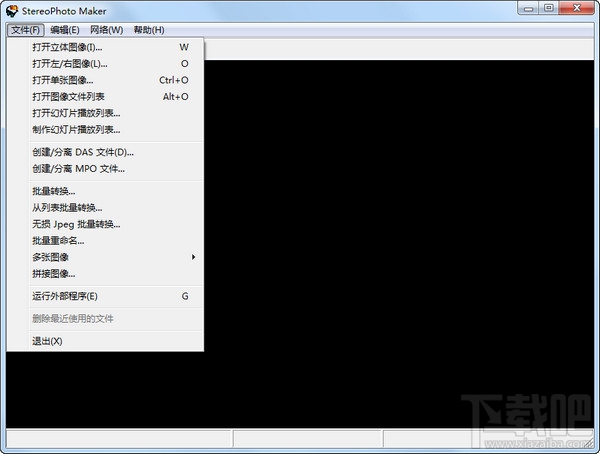
Task: Click 无损 Jpeg 批量转换... entry
Action: click(105, 224)
